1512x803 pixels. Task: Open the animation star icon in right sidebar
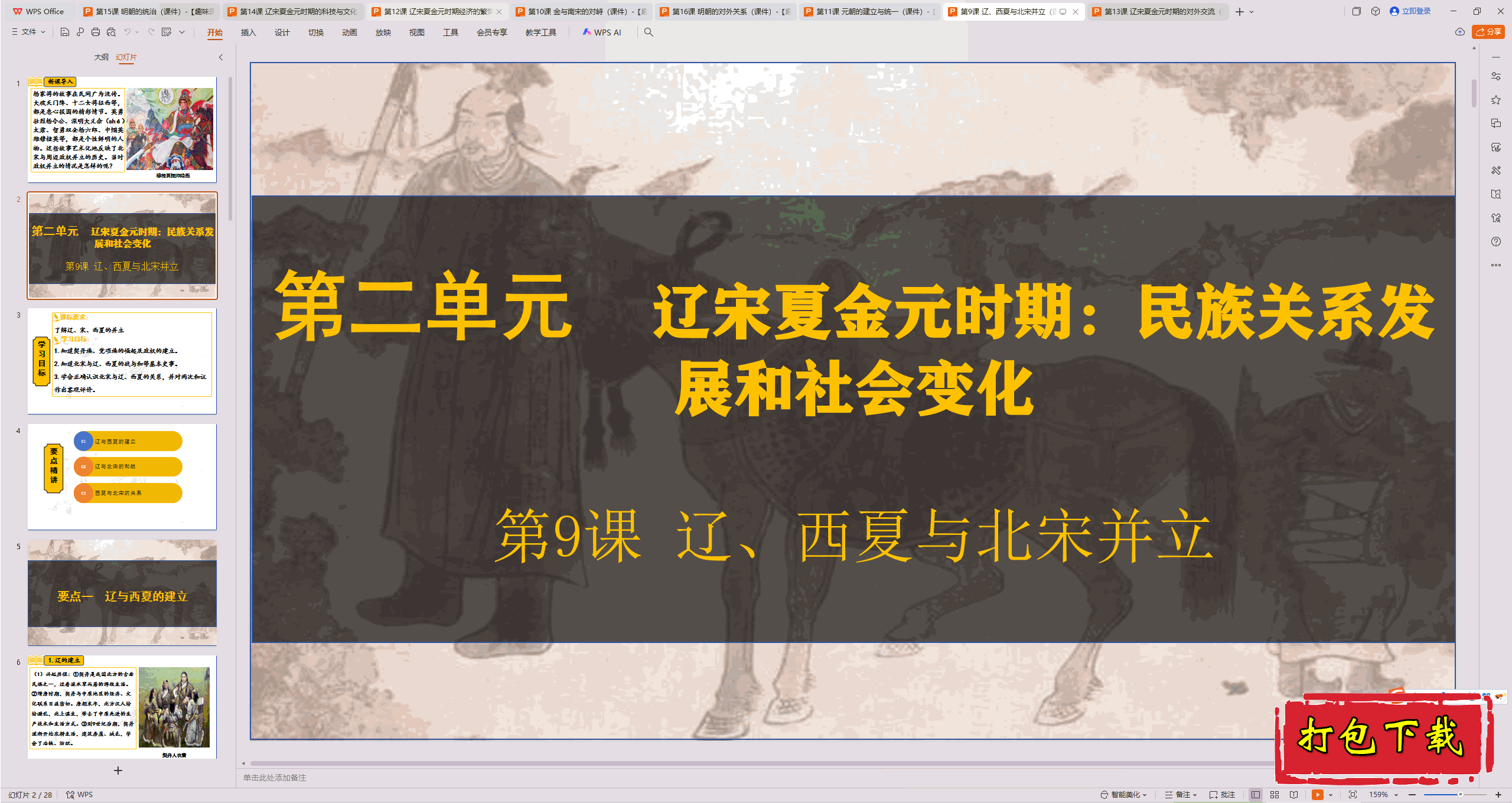[x=1496, y=100]
